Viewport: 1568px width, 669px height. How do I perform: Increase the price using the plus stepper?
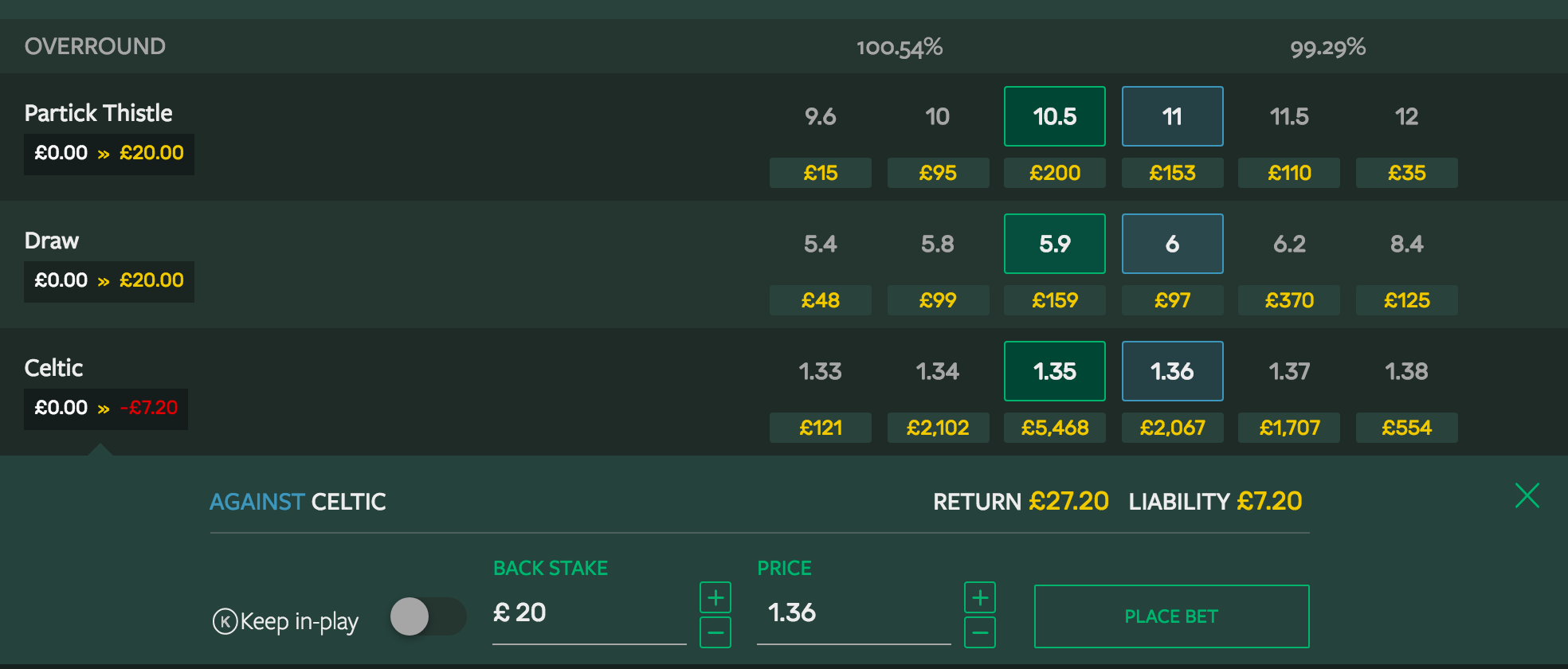tap(979, 597)
